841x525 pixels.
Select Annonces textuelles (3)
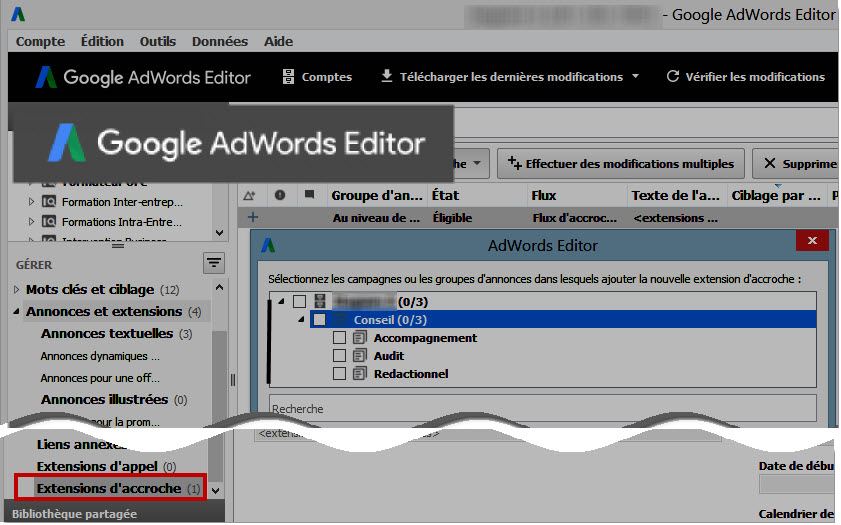point(116,334)
